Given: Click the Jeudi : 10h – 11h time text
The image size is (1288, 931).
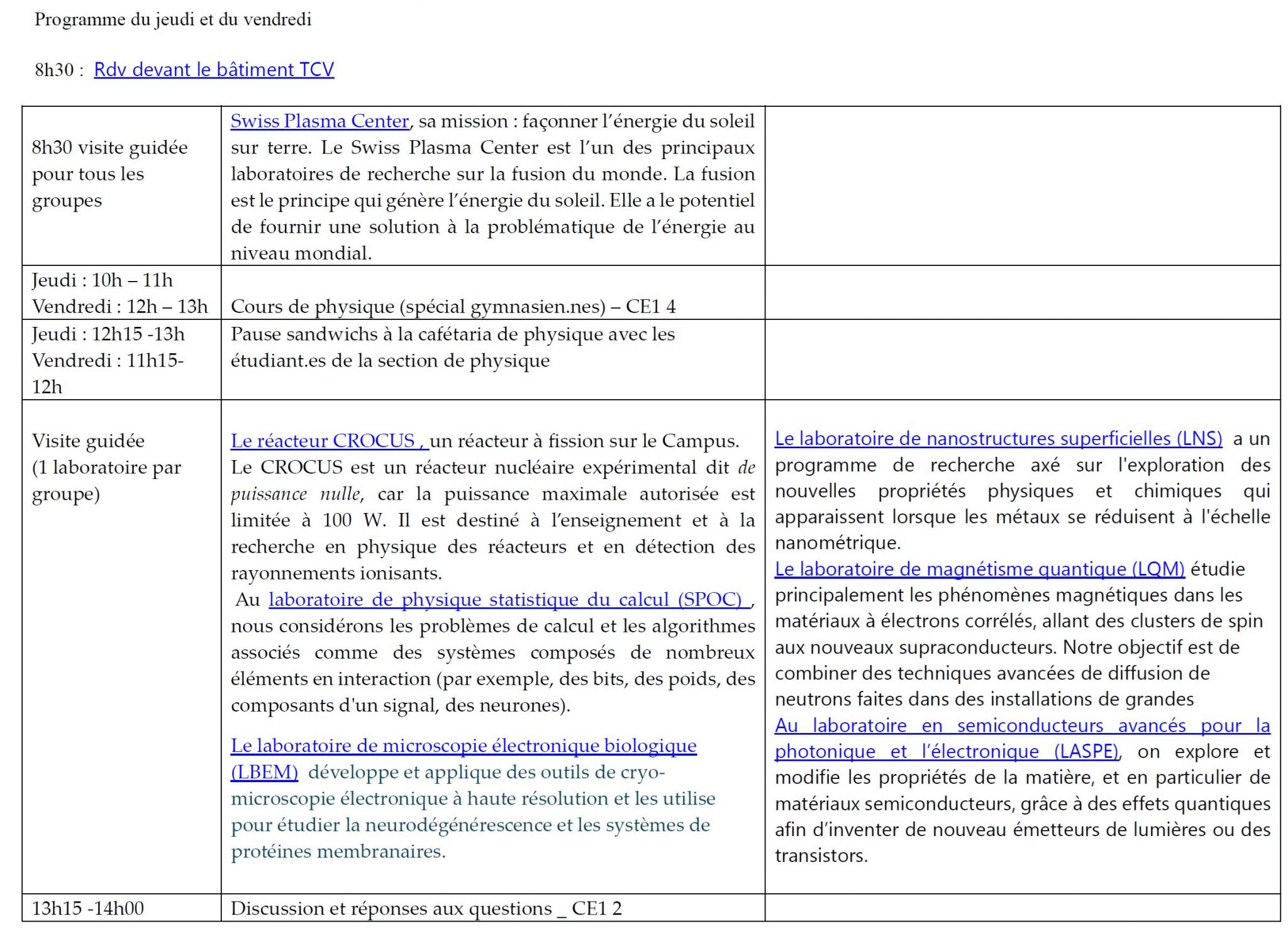Looking at the screenshot, I should tap(103, 280).
